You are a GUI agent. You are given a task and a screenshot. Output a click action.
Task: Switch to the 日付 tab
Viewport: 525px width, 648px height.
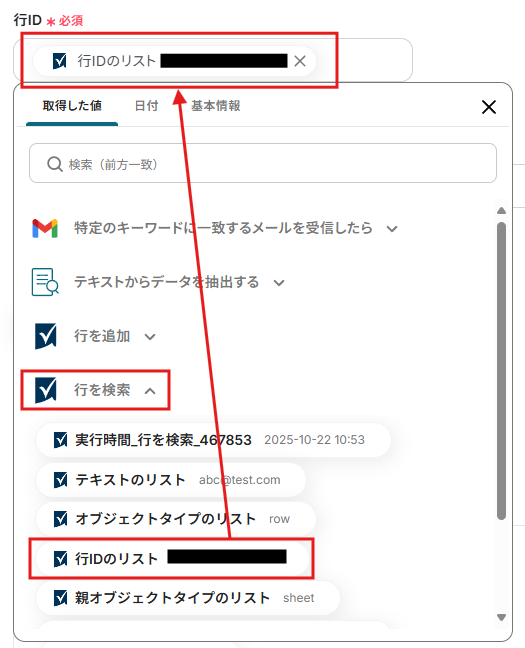tap(146, 106)
